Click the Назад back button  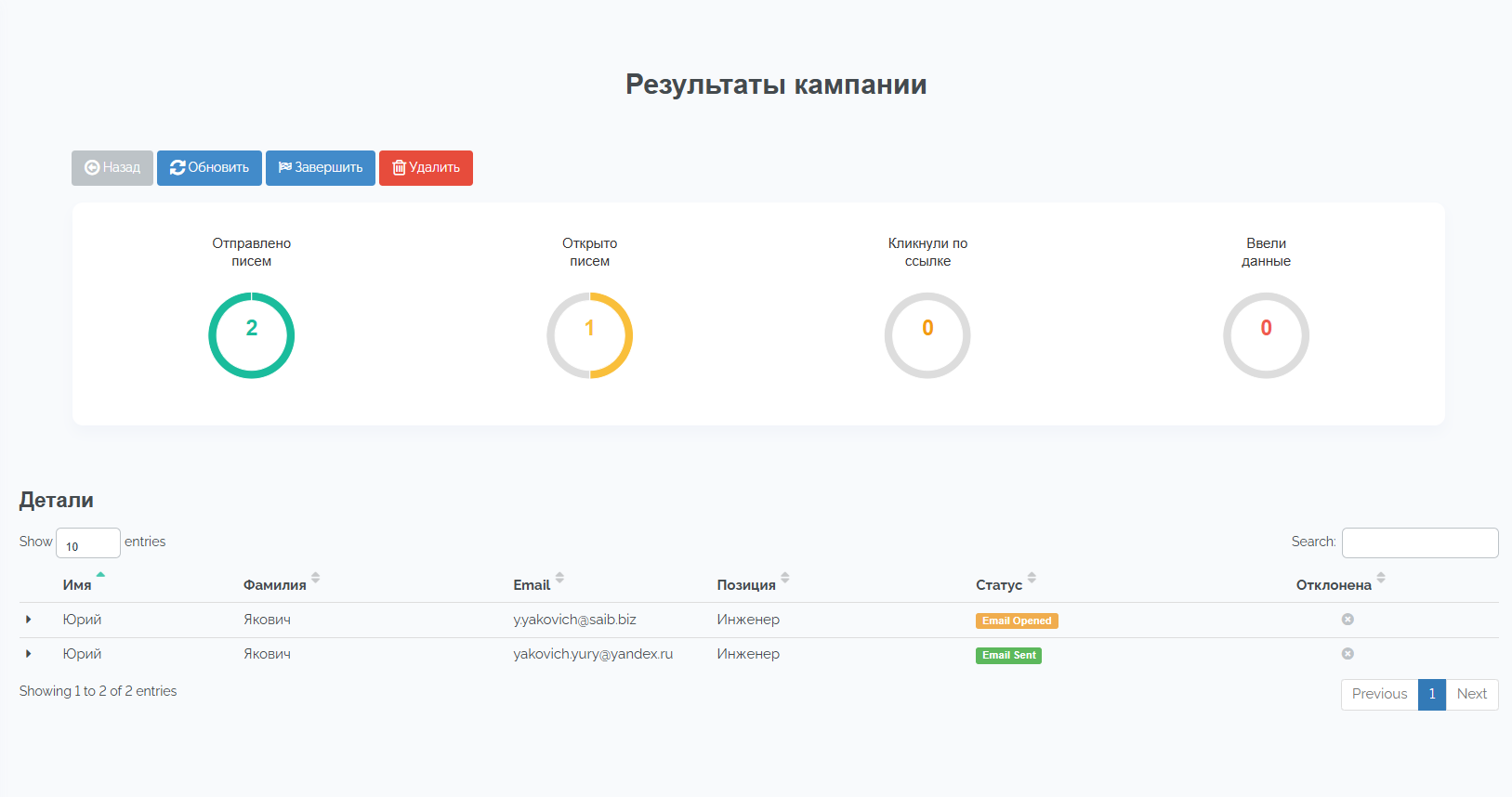112,168
